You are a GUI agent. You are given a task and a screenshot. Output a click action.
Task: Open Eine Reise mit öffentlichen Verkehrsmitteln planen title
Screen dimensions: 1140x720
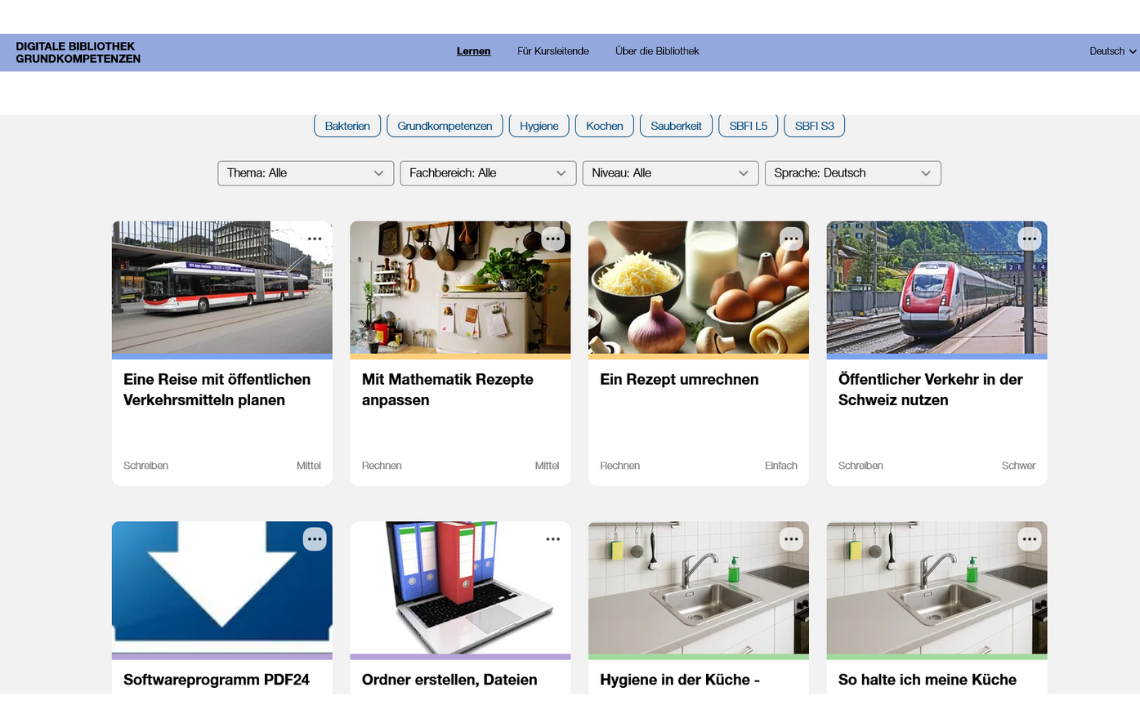point(217,390)
